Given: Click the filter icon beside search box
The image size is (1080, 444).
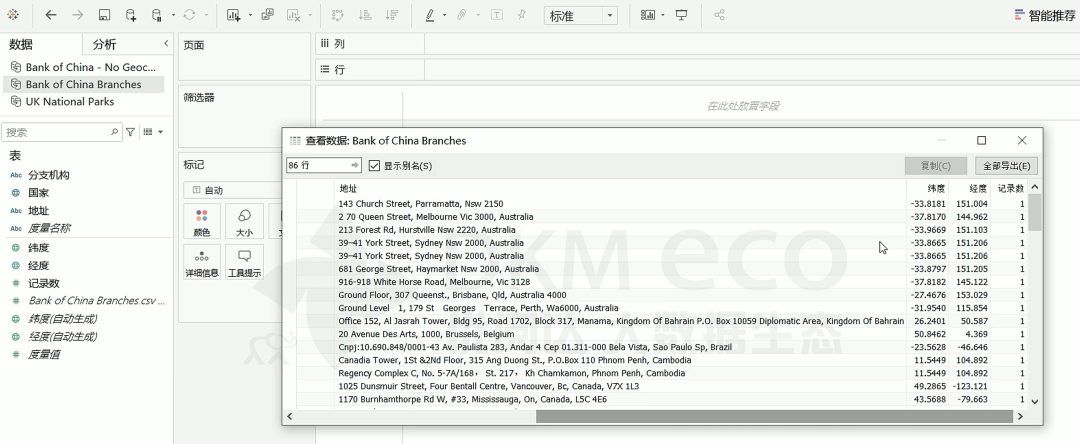Looking at the screenshot, I should [x=130, y=131].
